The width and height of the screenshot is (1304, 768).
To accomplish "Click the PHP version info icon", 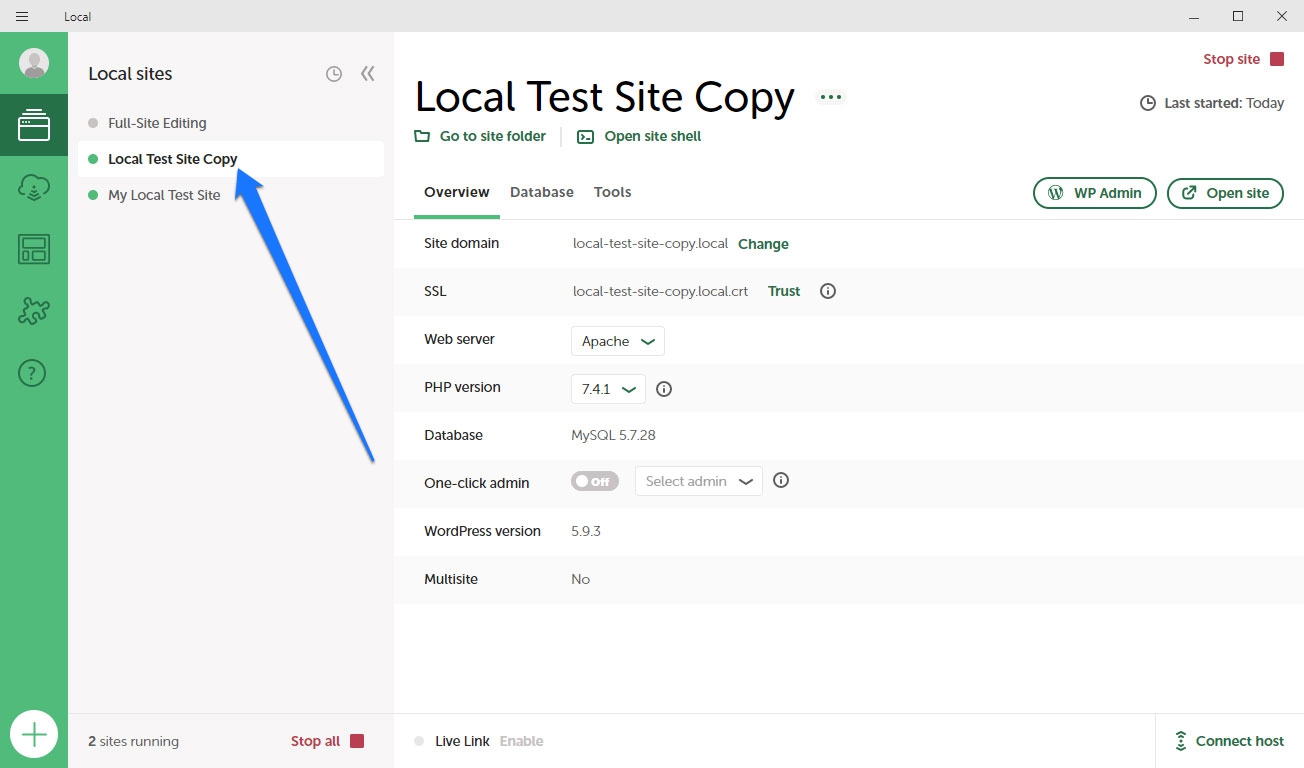I will [x=663, y=389].
